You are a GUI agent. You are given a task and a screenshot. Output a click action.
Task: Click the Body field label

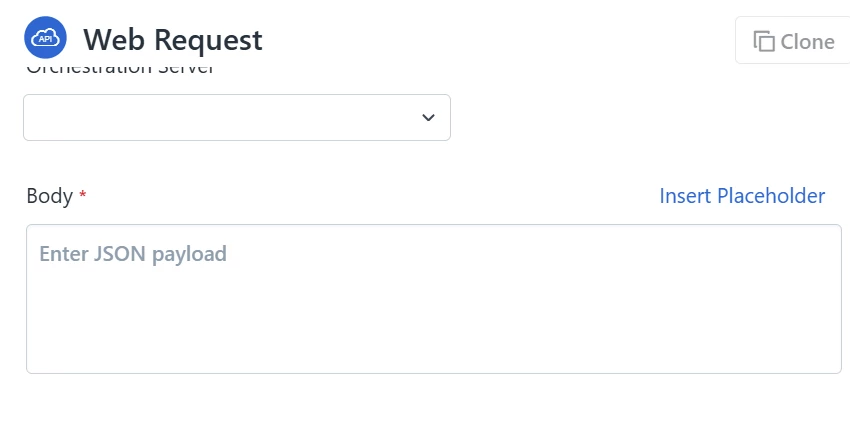(x=49, y=196)
